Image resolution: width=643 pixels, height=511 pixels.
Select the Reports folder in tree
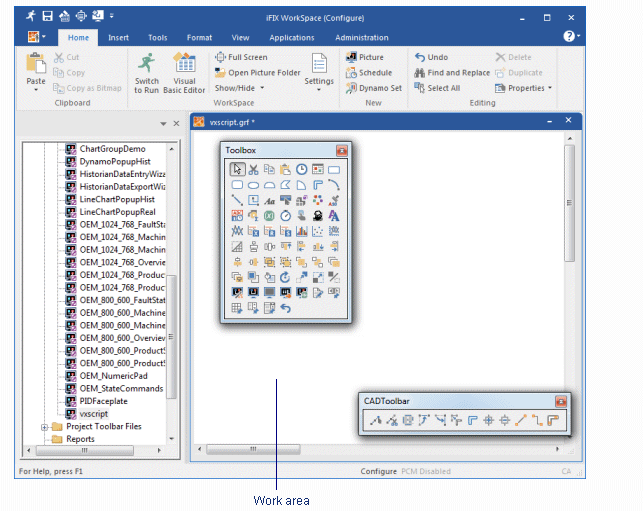pos(80,439)
